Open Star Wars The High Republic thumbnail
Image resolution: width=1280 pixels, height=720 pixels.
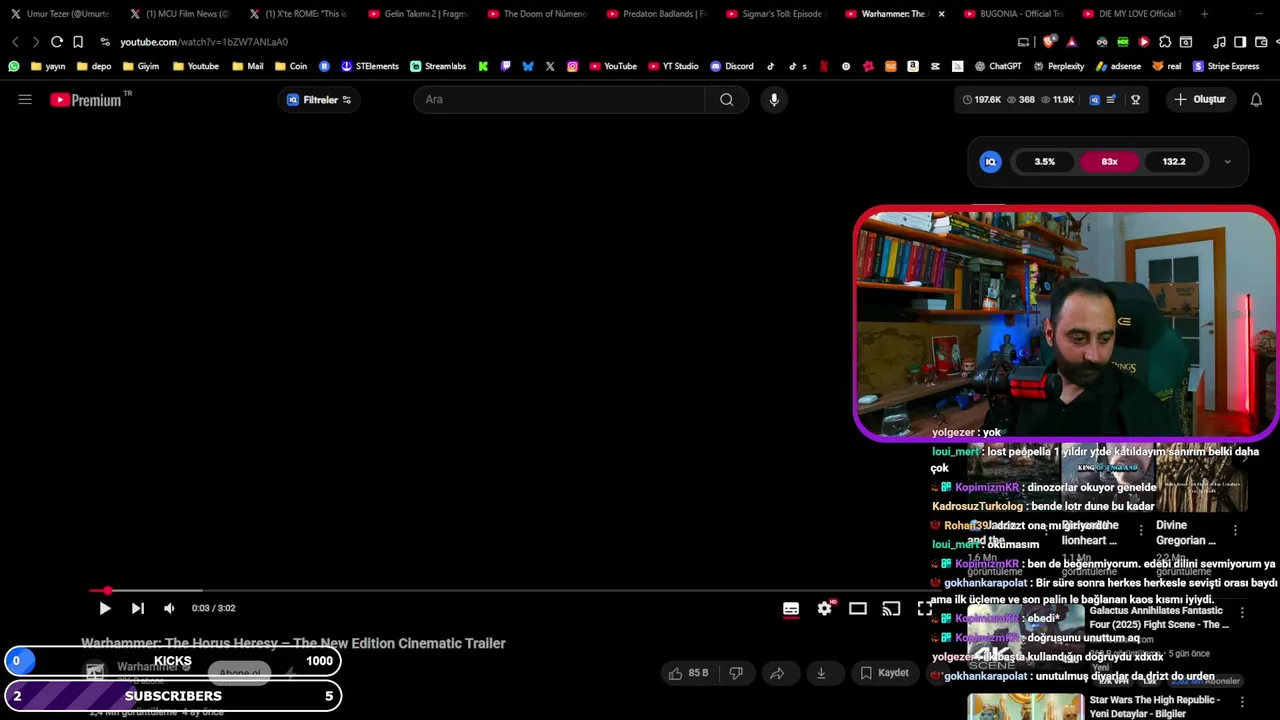tap(1025, 706)
